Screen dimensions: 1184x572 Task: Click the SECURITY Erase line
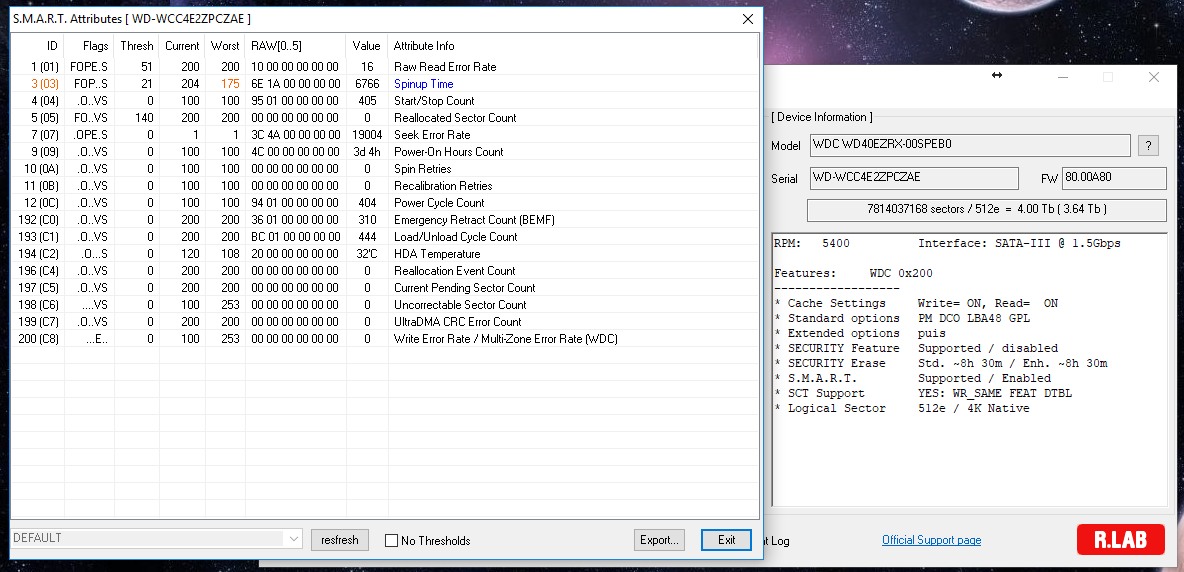(x=941, y=363)
